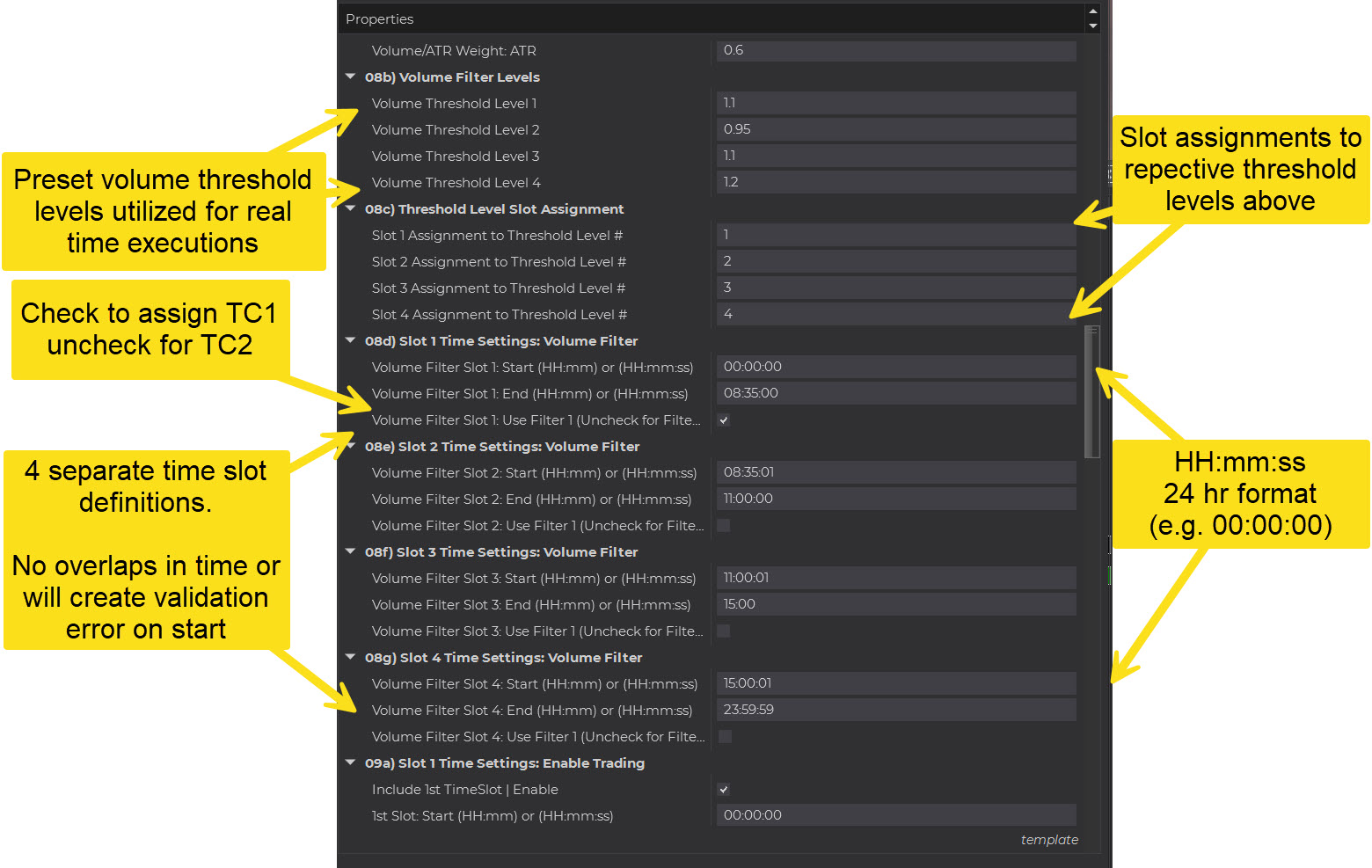Collapse the 08b Volume Filter Levels section
1372x868 pixels.
(x=351, y=77)
